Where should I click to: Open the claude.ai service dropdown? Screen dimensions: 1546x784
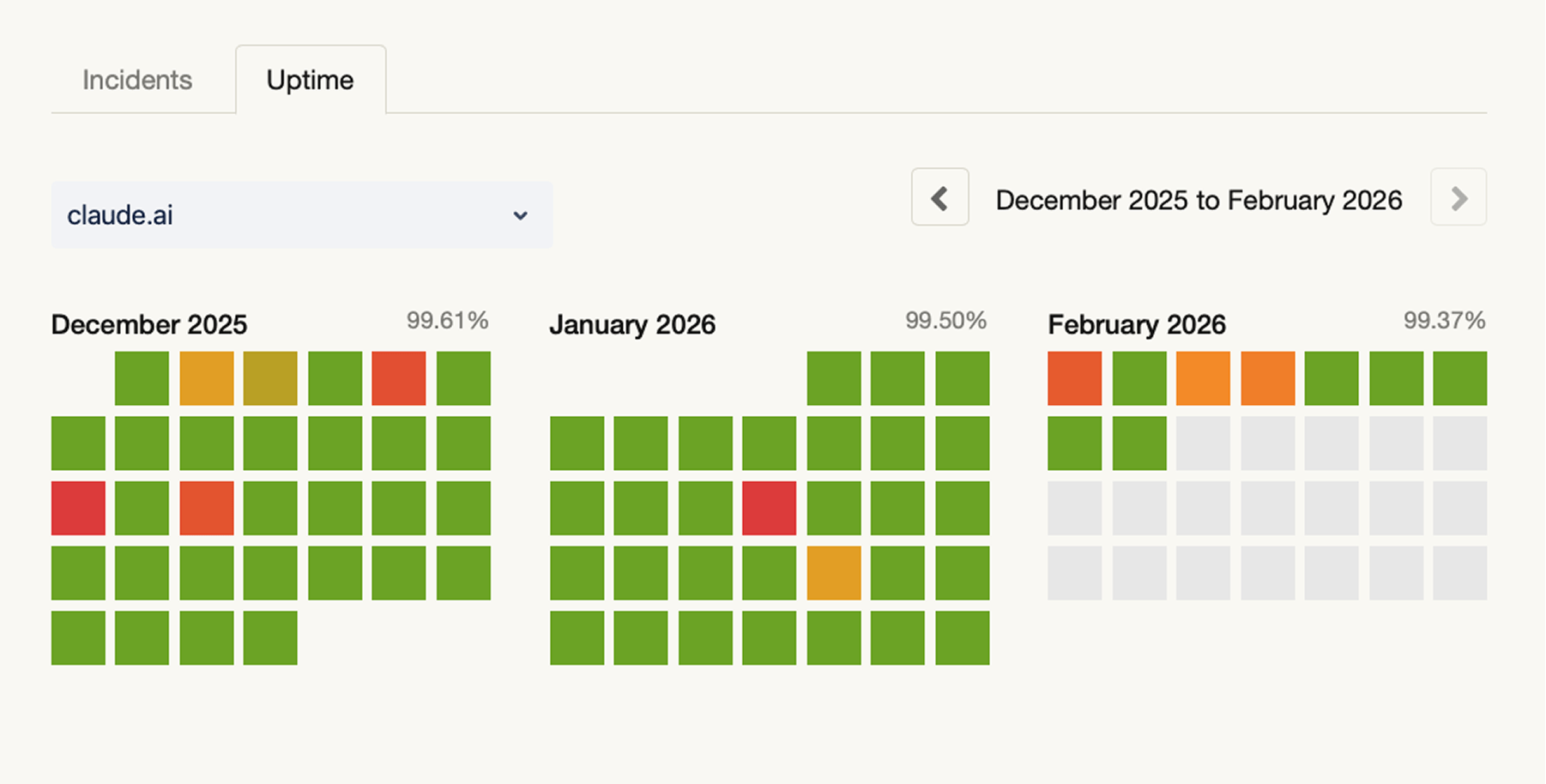pos(302,215)
